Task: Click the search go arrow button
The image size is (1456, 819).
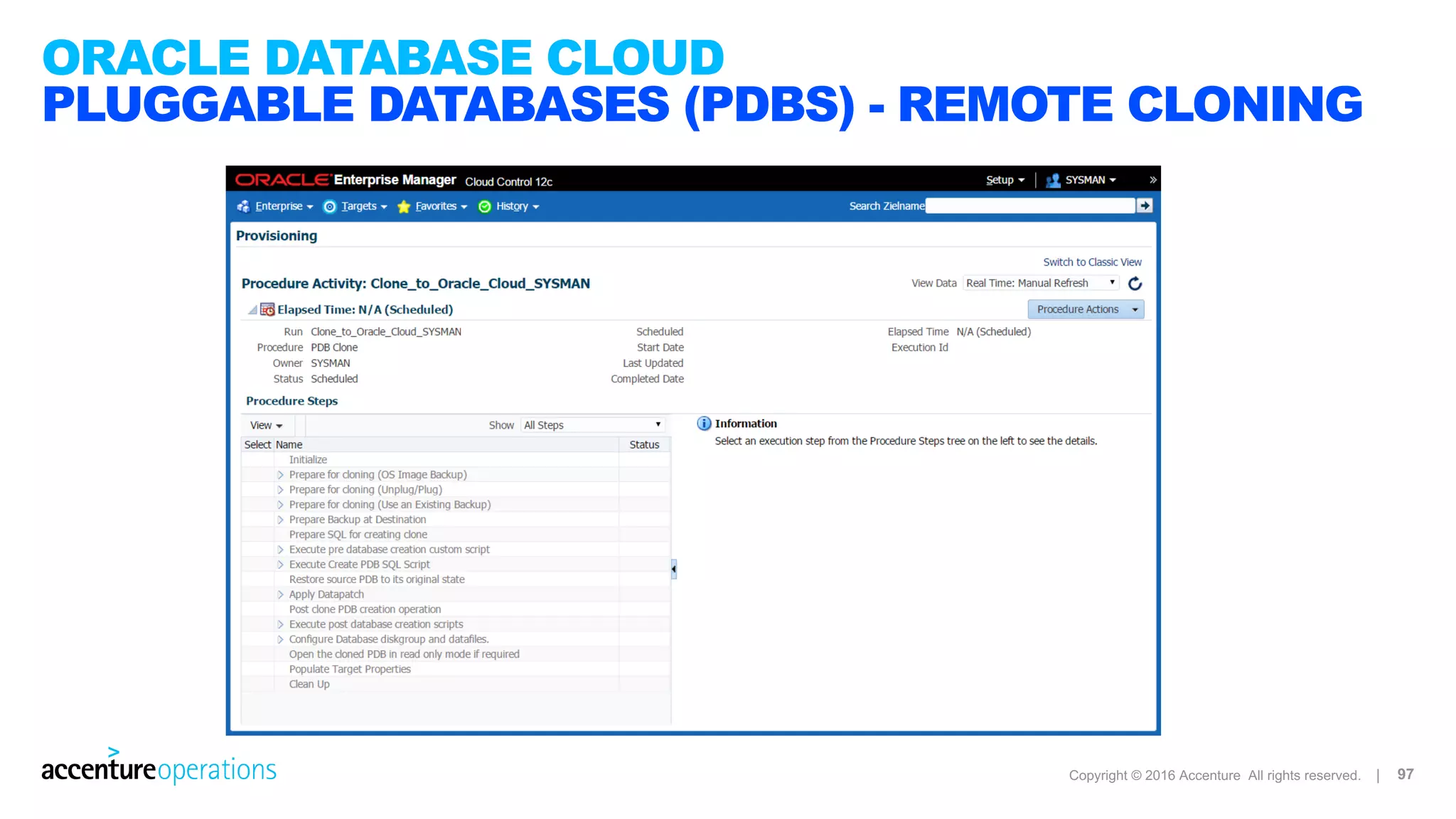Action: [1145, 205]
